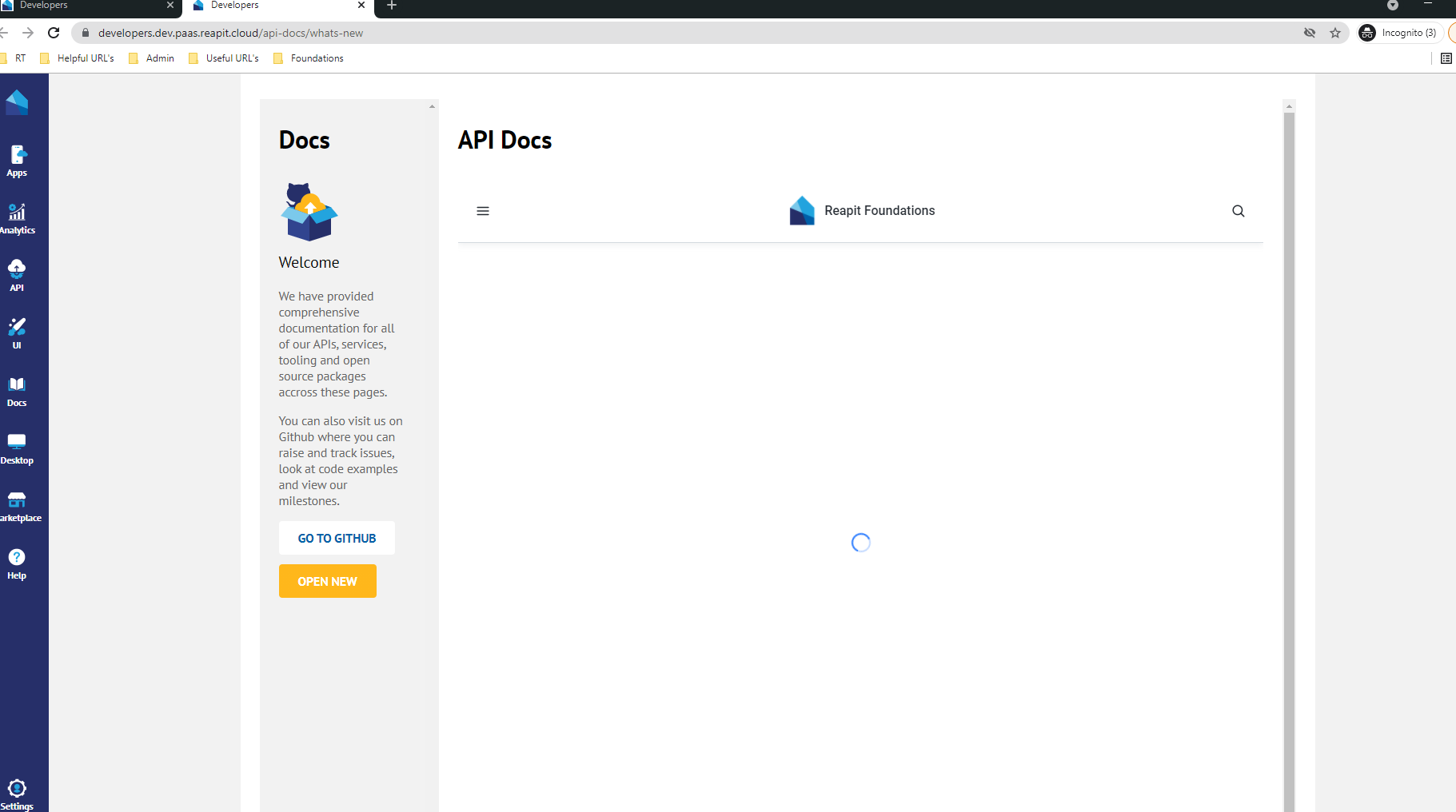Open Settings at the bottom sidebar
The image size is (1456, 812).
[x=17, y=791]
